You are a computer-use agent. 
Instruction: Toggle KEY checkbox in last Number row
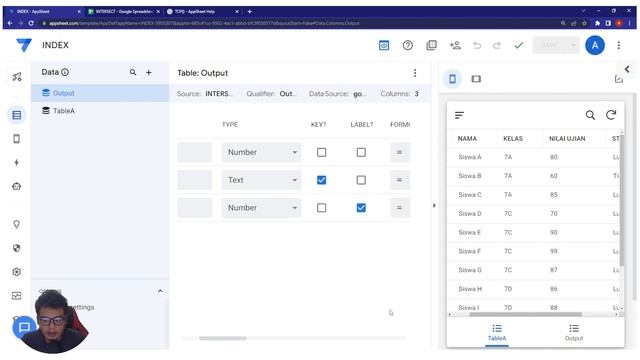pyautogui.click(x=321, y=208)
